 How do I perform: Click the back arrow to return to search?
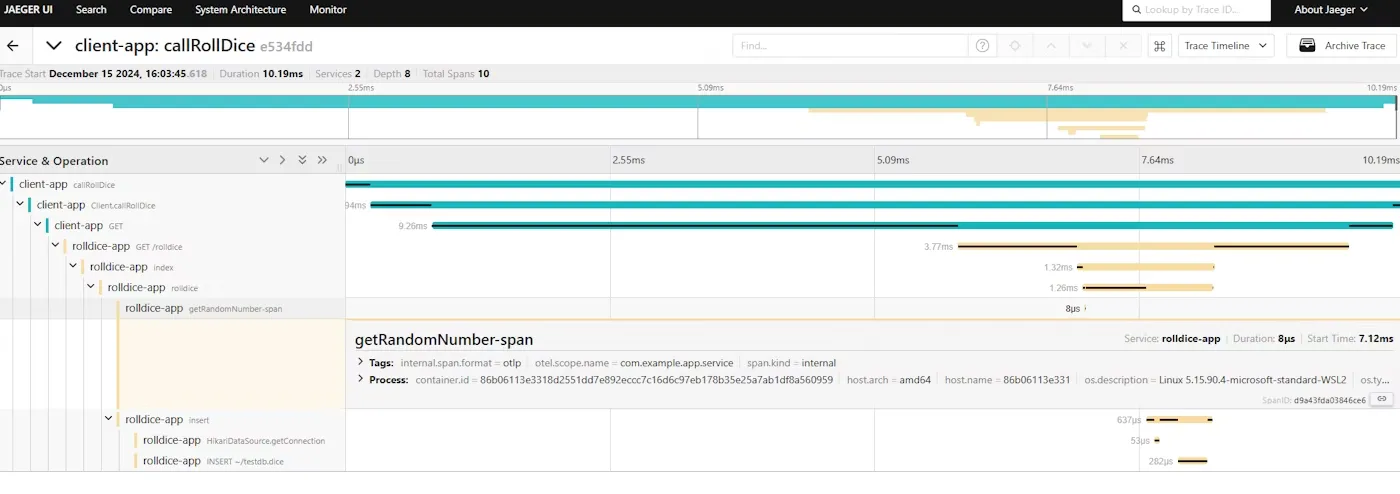13,46
